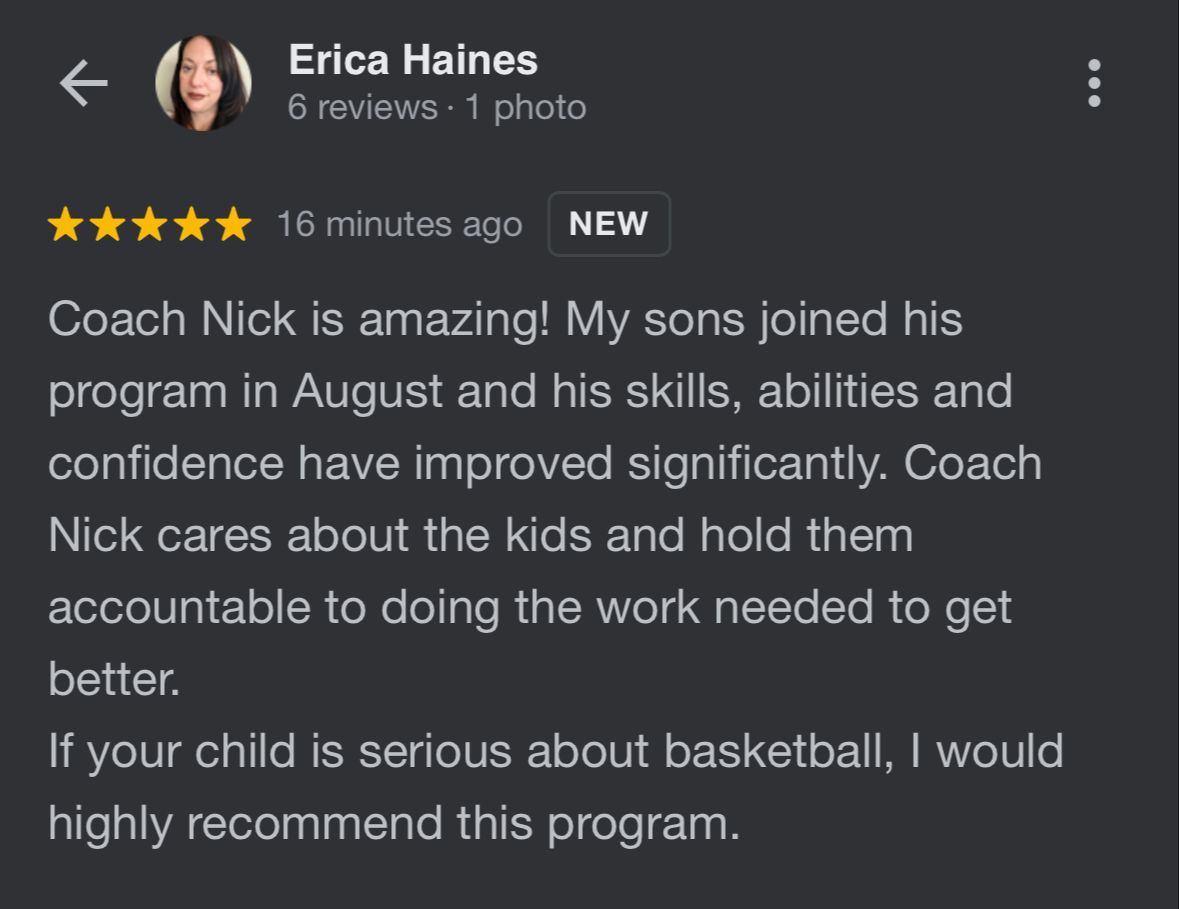Click the "16 minutes ago" timestamp
This screenshot has height=909, width=1179.
399,225
